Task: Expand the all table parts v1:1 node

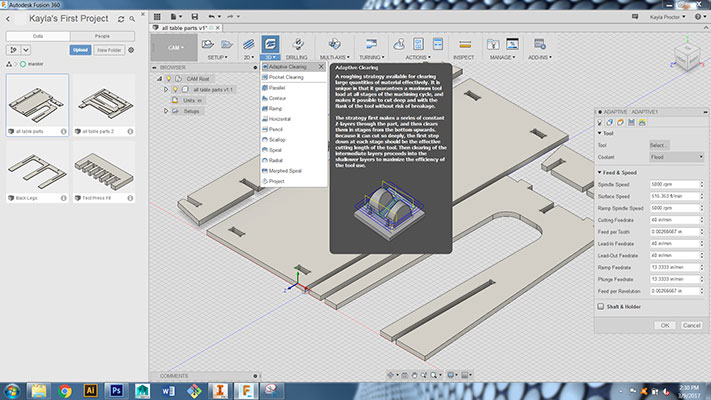Action: pos(166,89)
